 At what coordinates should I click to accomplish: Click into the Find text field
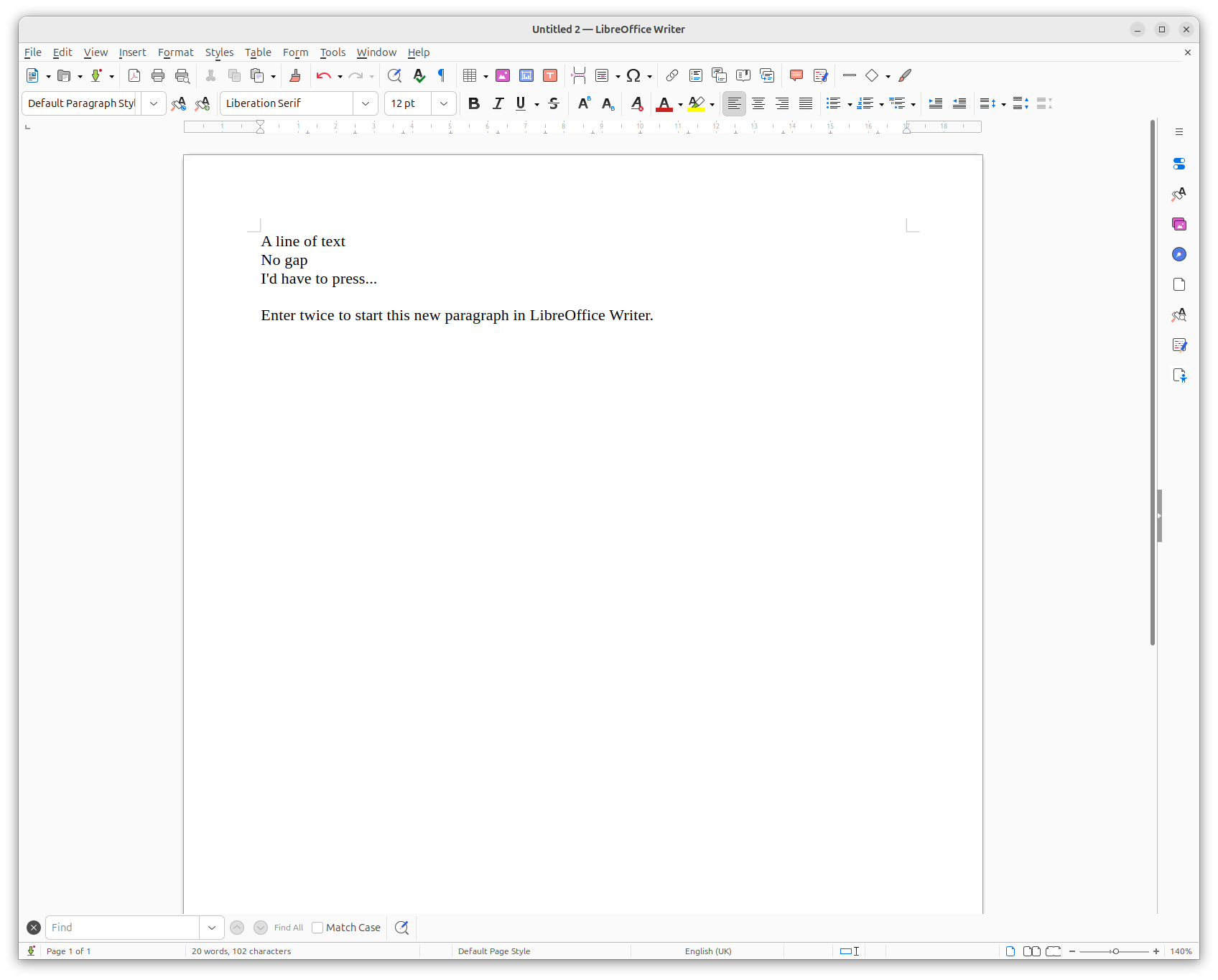(123, 928)
